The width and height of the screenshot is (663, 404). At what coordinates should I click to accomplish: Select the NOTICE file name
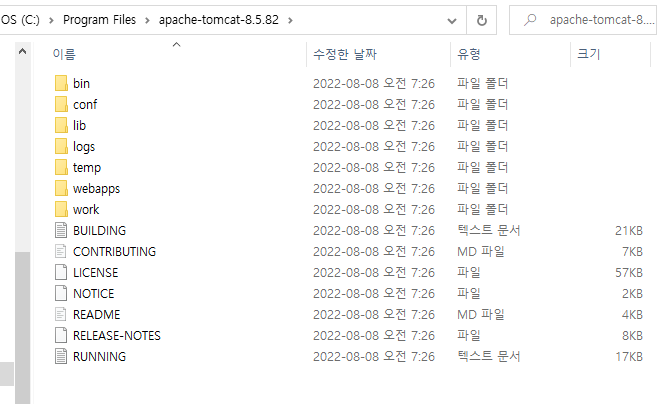coord(93,293)
